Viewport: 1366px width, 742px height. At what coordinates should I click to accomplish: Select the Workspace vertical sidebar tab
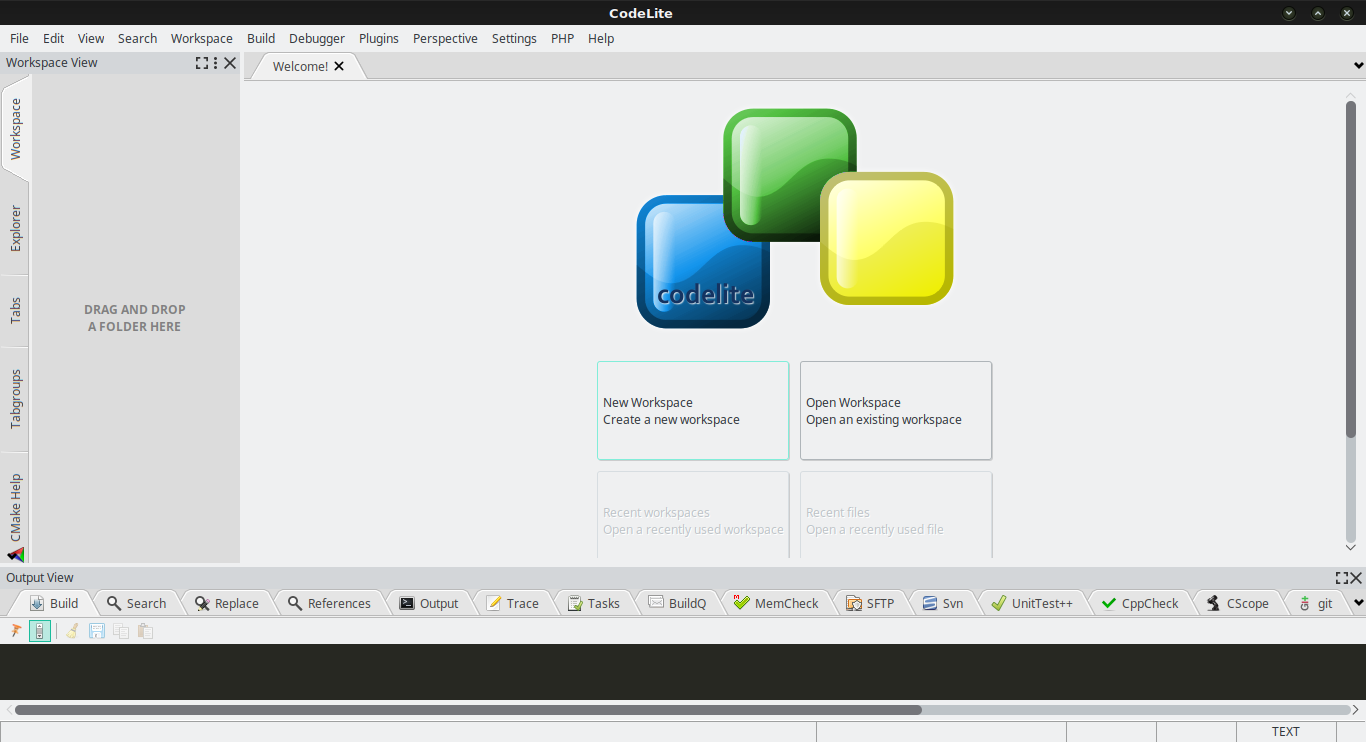tap(16, 129)
